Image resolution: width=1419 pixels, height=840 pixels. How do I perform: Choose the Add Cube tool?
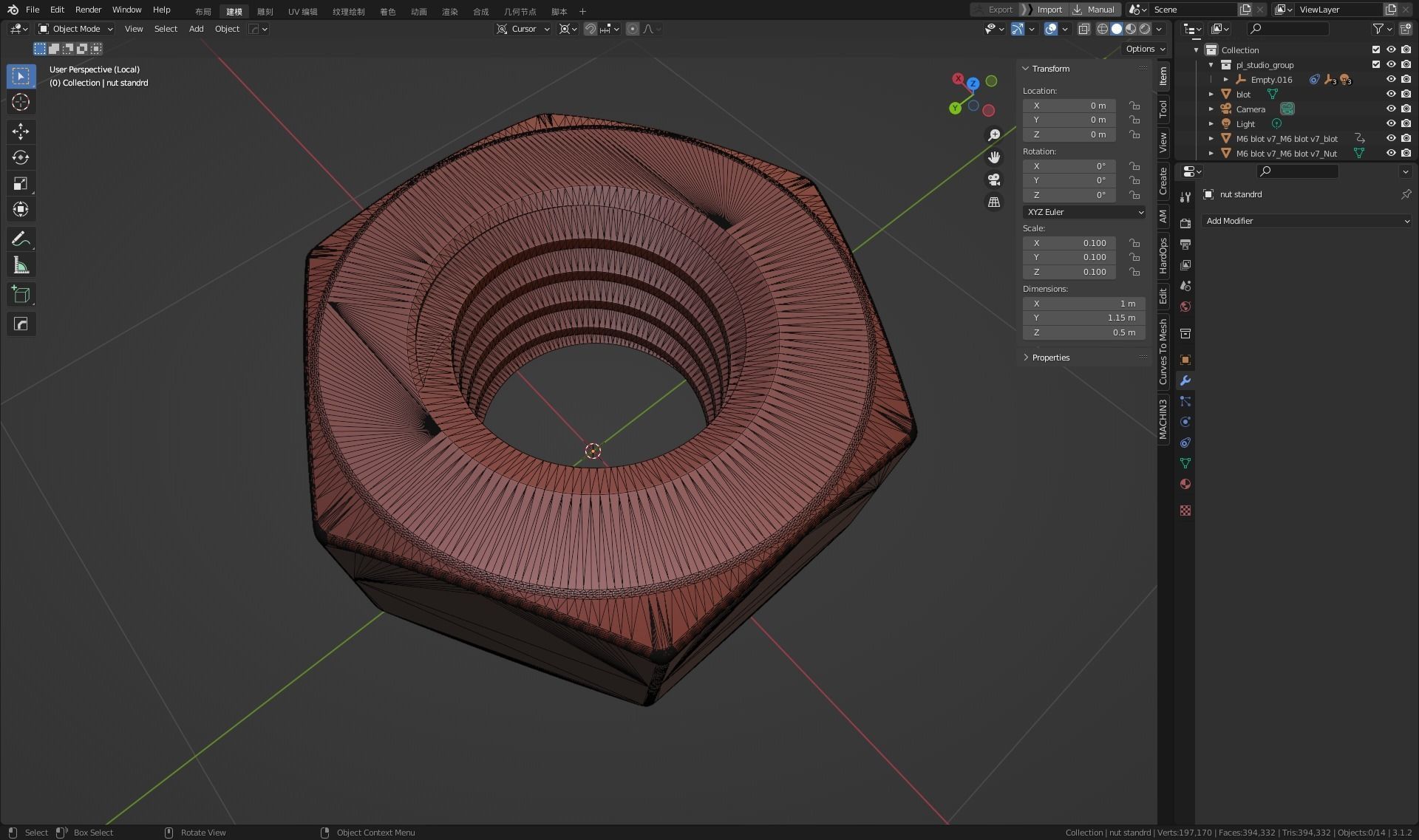[x=21, y=295]
